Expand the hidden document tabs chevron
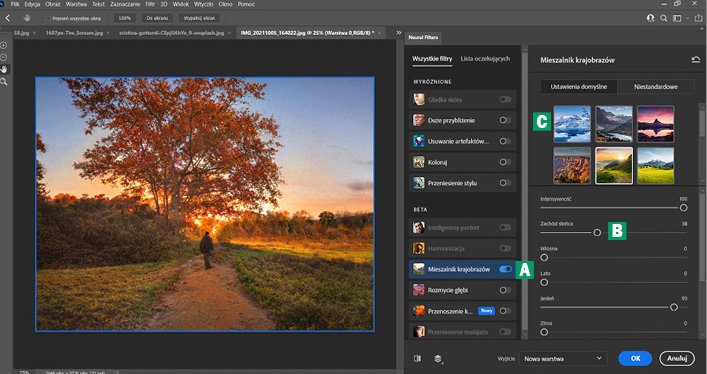 click(x=399, y=33)
